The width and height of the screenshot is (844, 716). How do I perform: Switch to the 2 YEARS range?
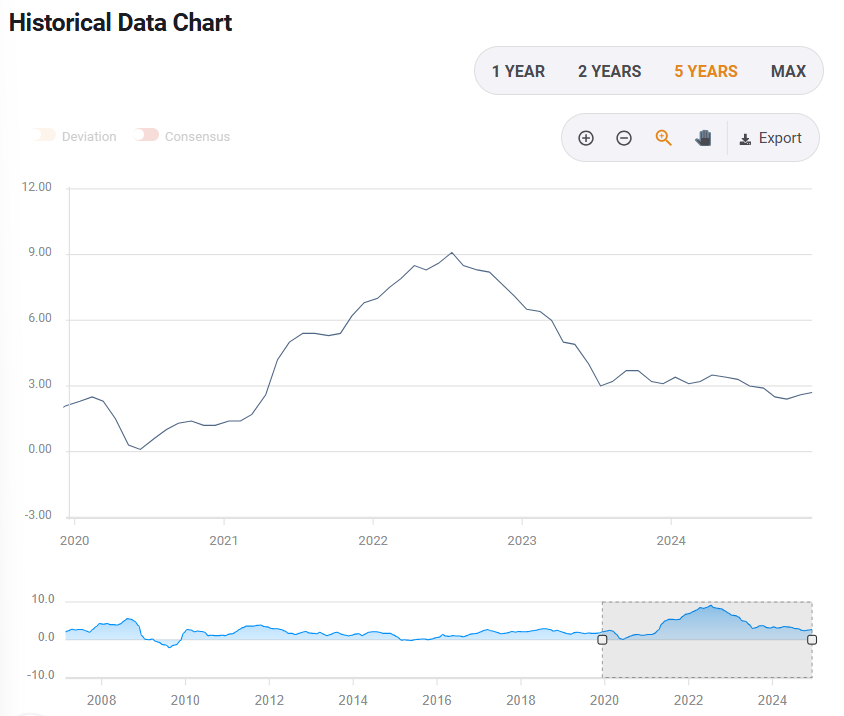pos(609,70)
